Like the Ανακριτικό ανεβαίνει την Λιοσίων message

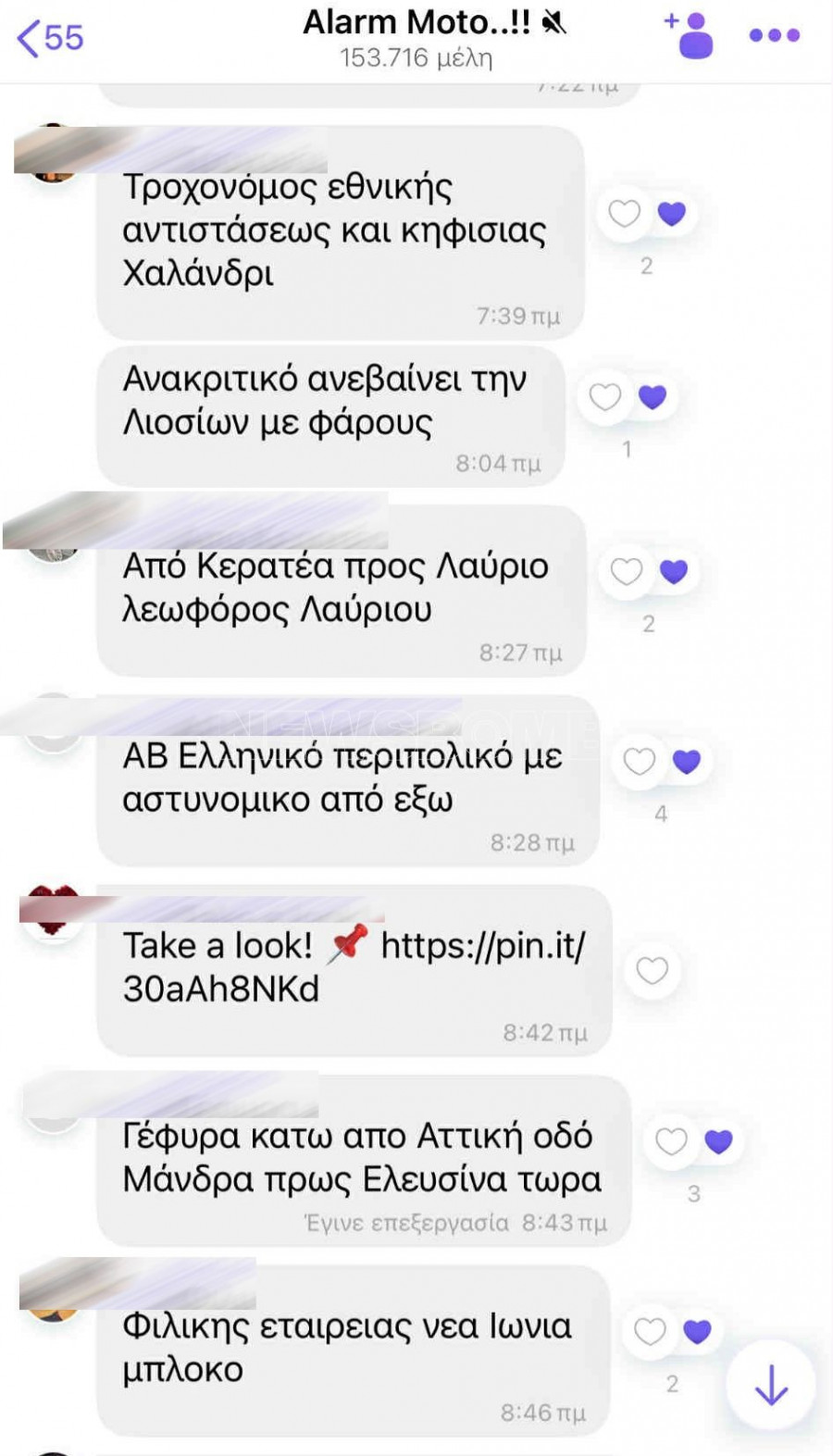click(x=604, y=396)
